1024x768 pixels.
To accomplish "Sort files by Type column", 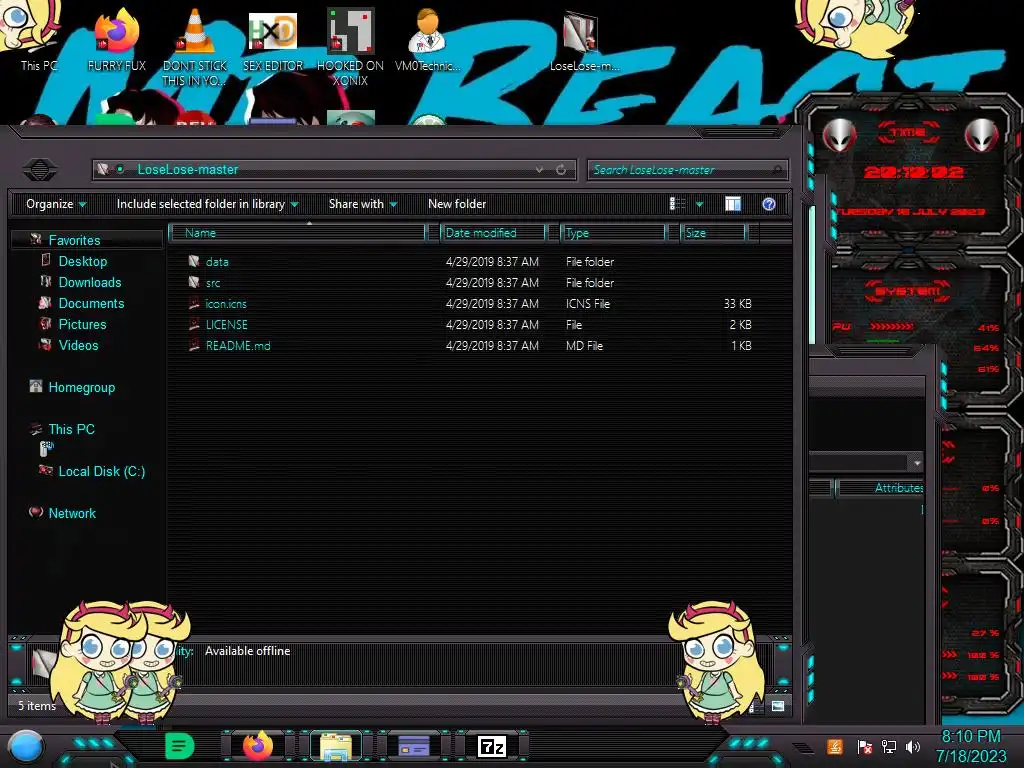I will [x=613, y=232].
